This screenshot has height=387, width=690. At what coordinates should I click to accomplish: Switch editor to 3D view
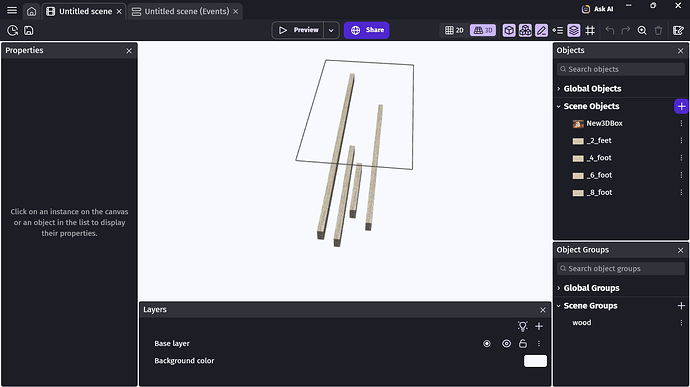483,30
